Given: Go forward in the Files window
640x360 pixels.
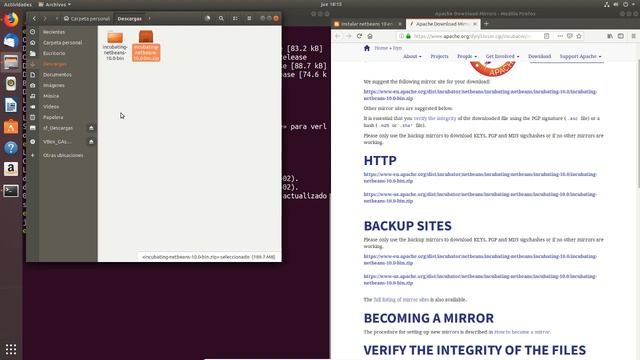Looking at the screenshot, I should click(45, 18).
